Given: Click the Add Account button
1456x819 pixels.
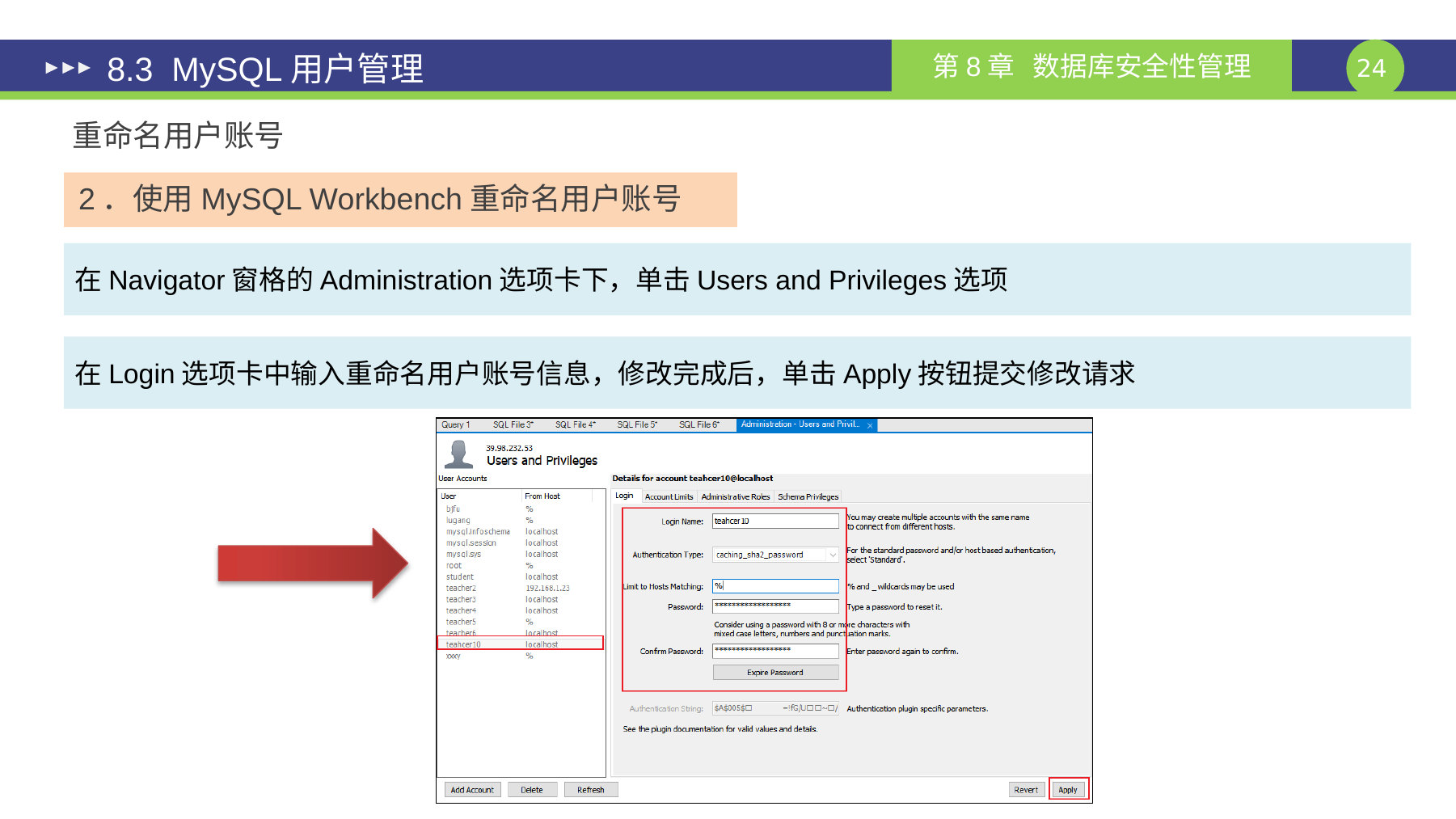Looking at the screenshot, I should click(472, 790).
